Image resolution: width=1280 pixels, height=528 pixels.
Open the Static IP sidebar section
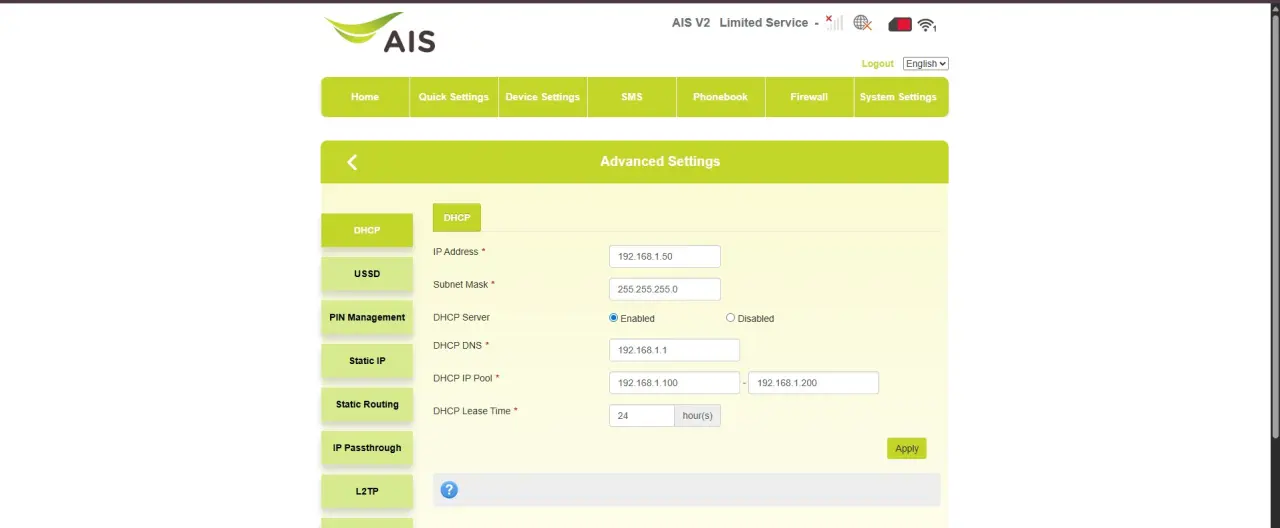coord(367,361)
